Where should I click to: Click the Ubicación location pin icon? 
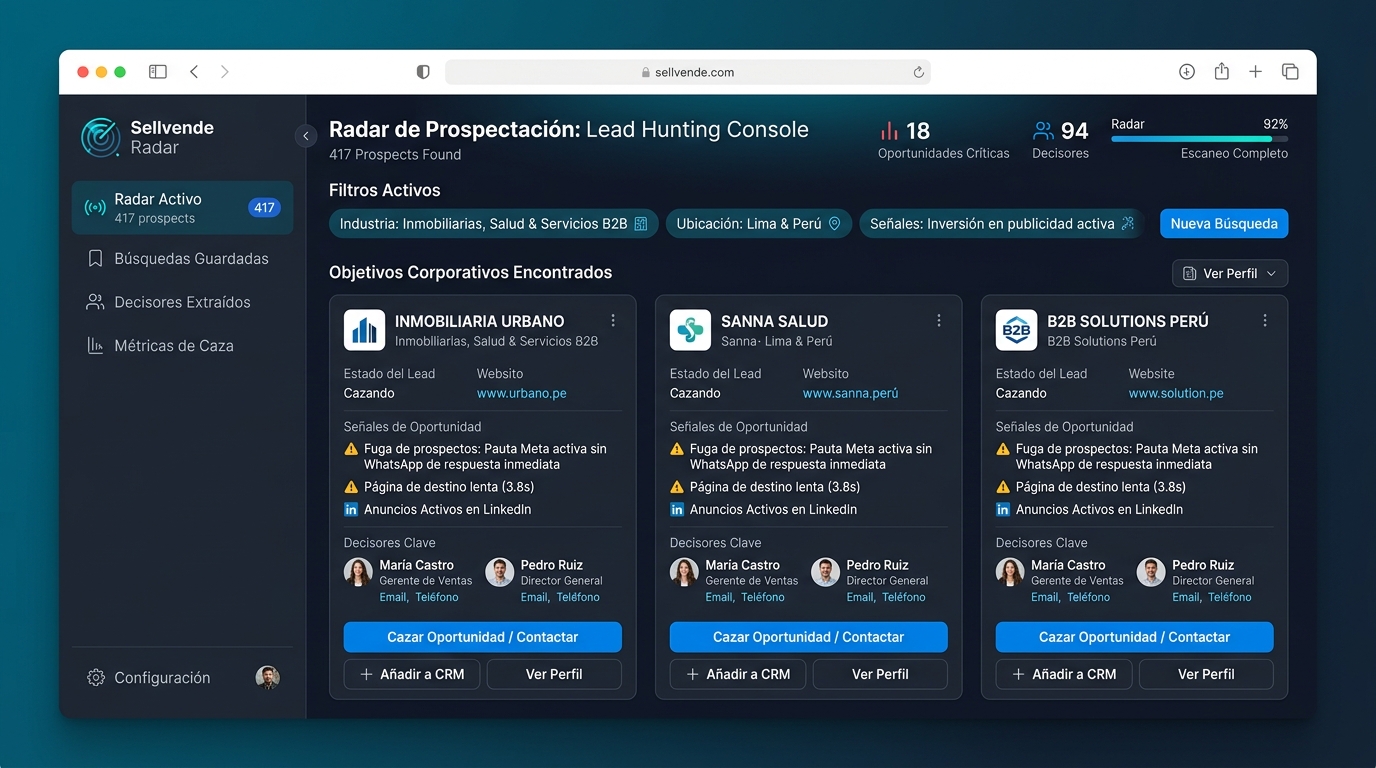(835, 224)
